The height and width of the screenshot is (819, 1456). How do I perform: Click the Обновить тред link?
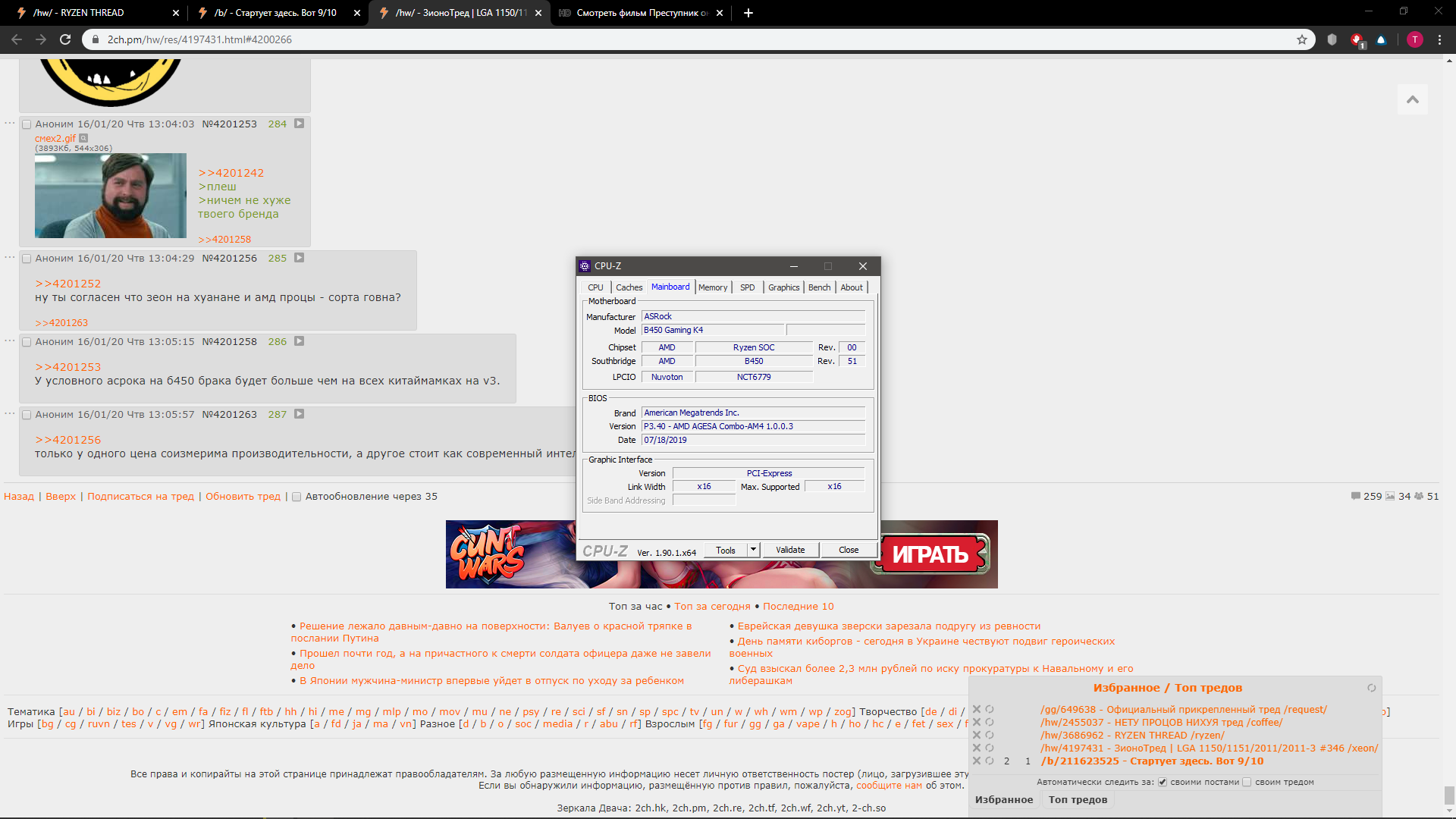pos(243,497)
